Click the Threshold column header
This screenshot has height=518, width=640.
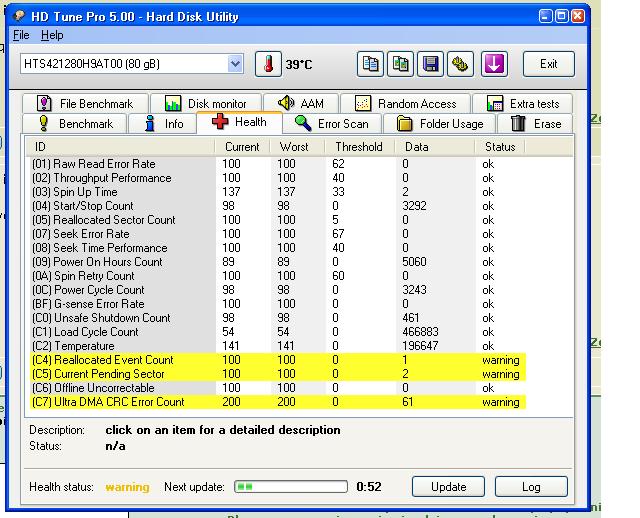(359, 147)
